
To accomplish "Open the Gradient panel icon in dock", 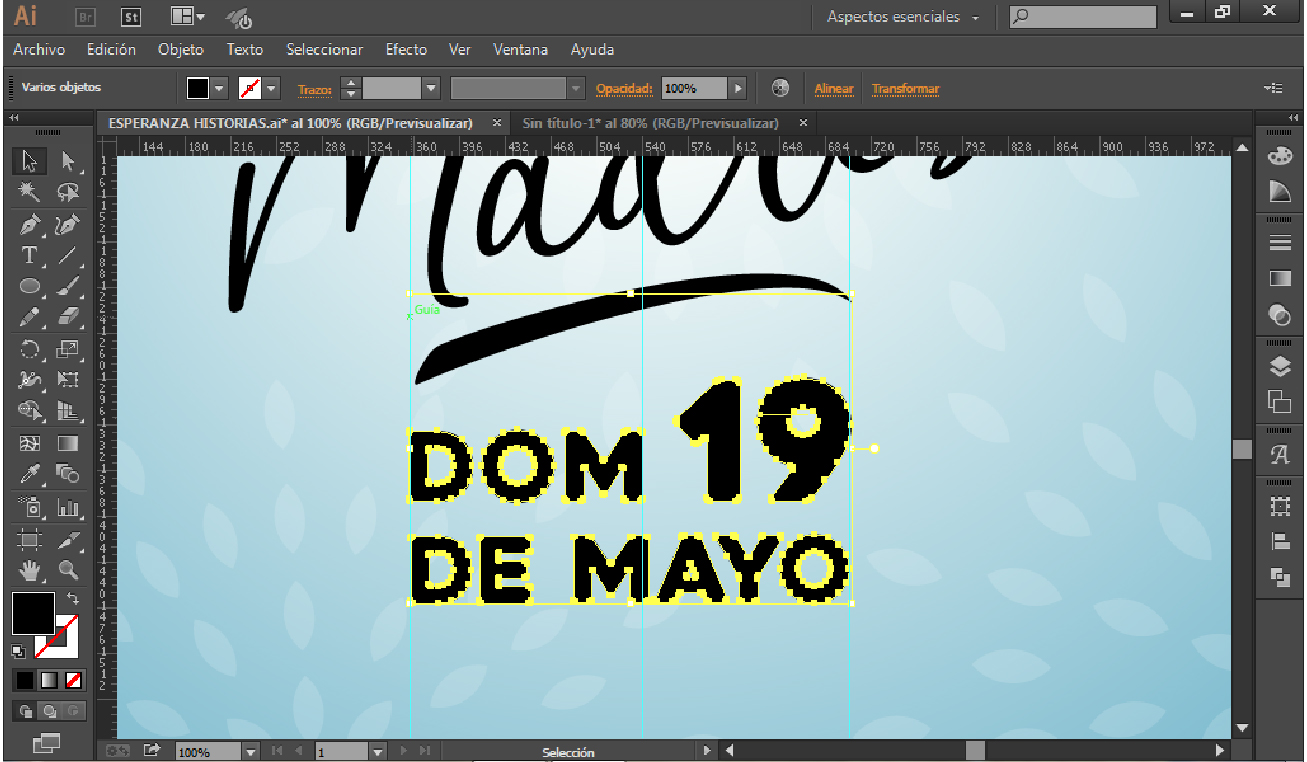I will (x=1279, y=279).
